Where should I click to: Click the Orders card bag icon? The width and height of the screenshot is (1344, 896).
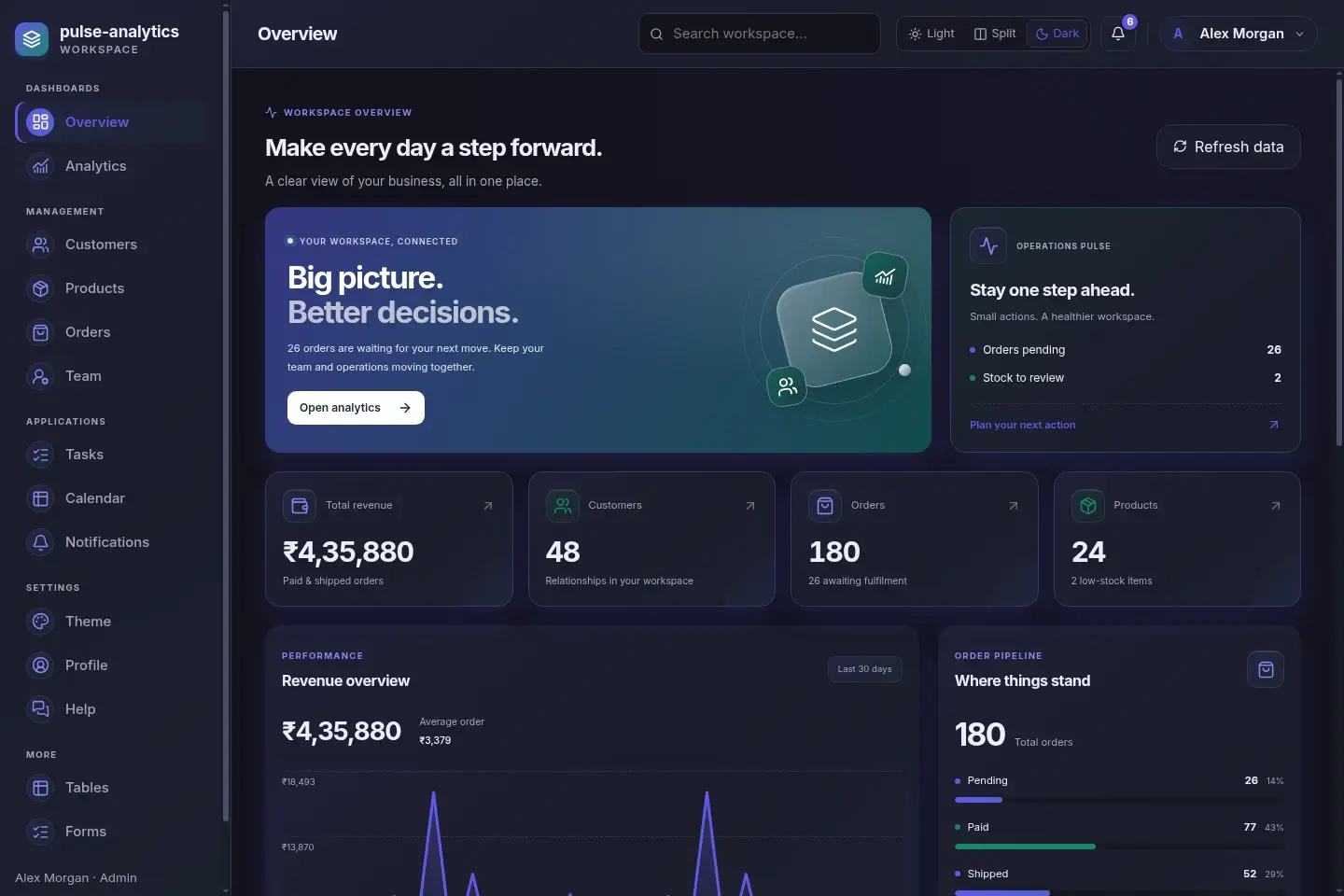click(x=825, y=506)
